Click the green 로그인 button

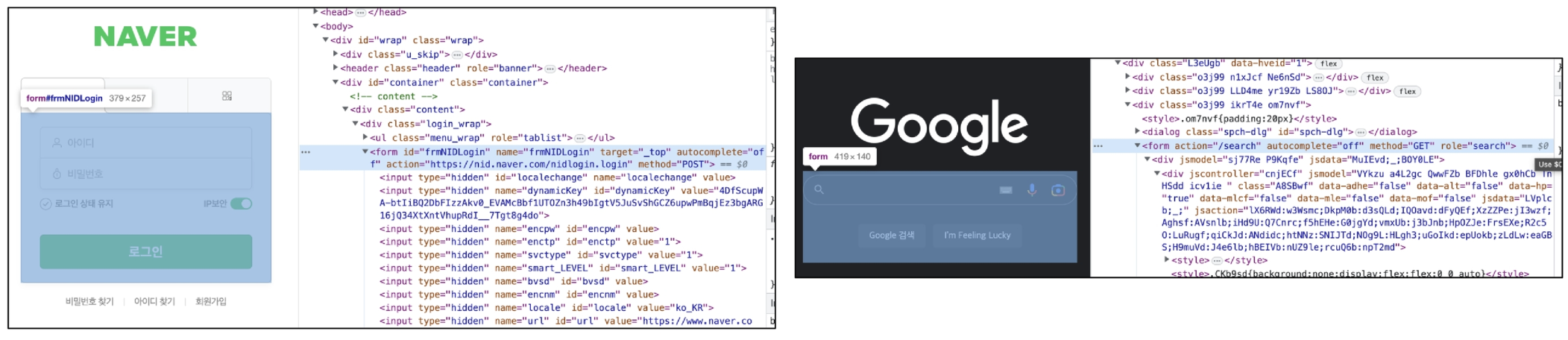pos(146,251)
